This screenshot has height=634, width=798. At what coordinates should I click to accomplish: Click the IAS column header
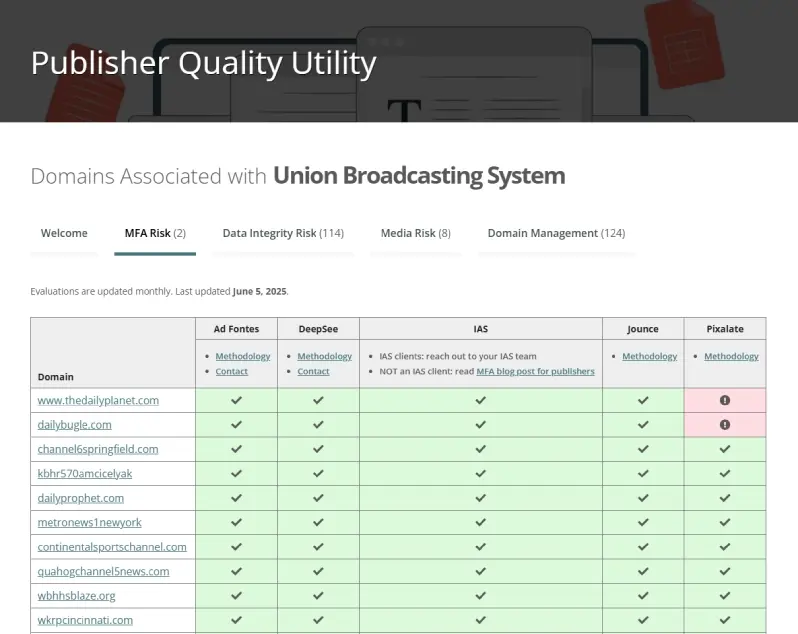point(480,329)
